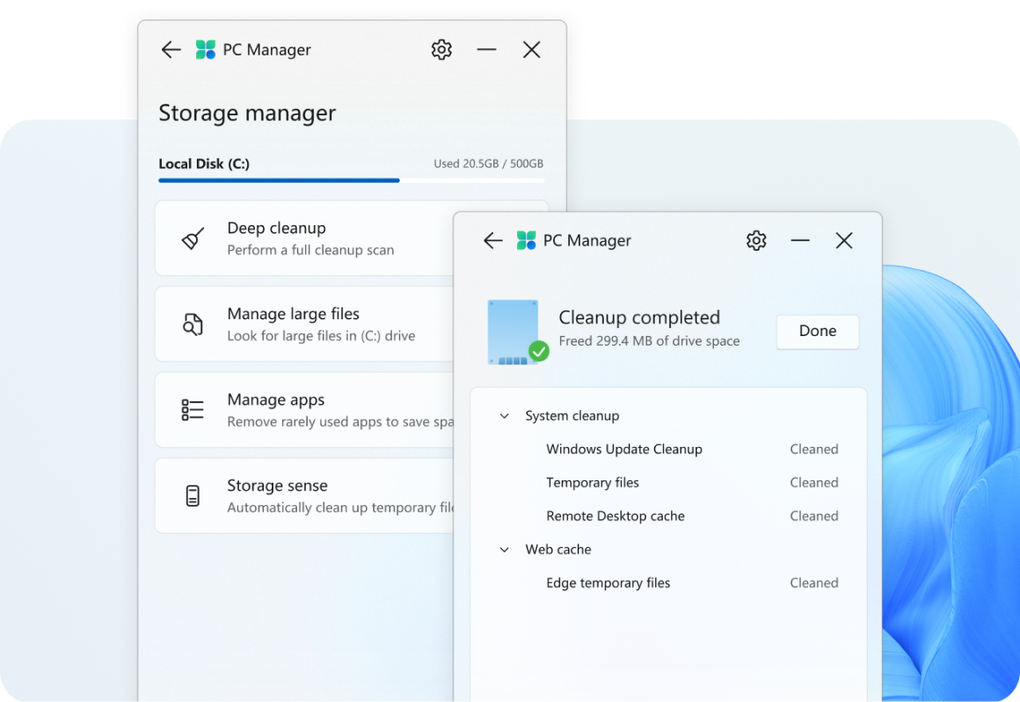Open settings gear in Storage manager window

(441, 50)
